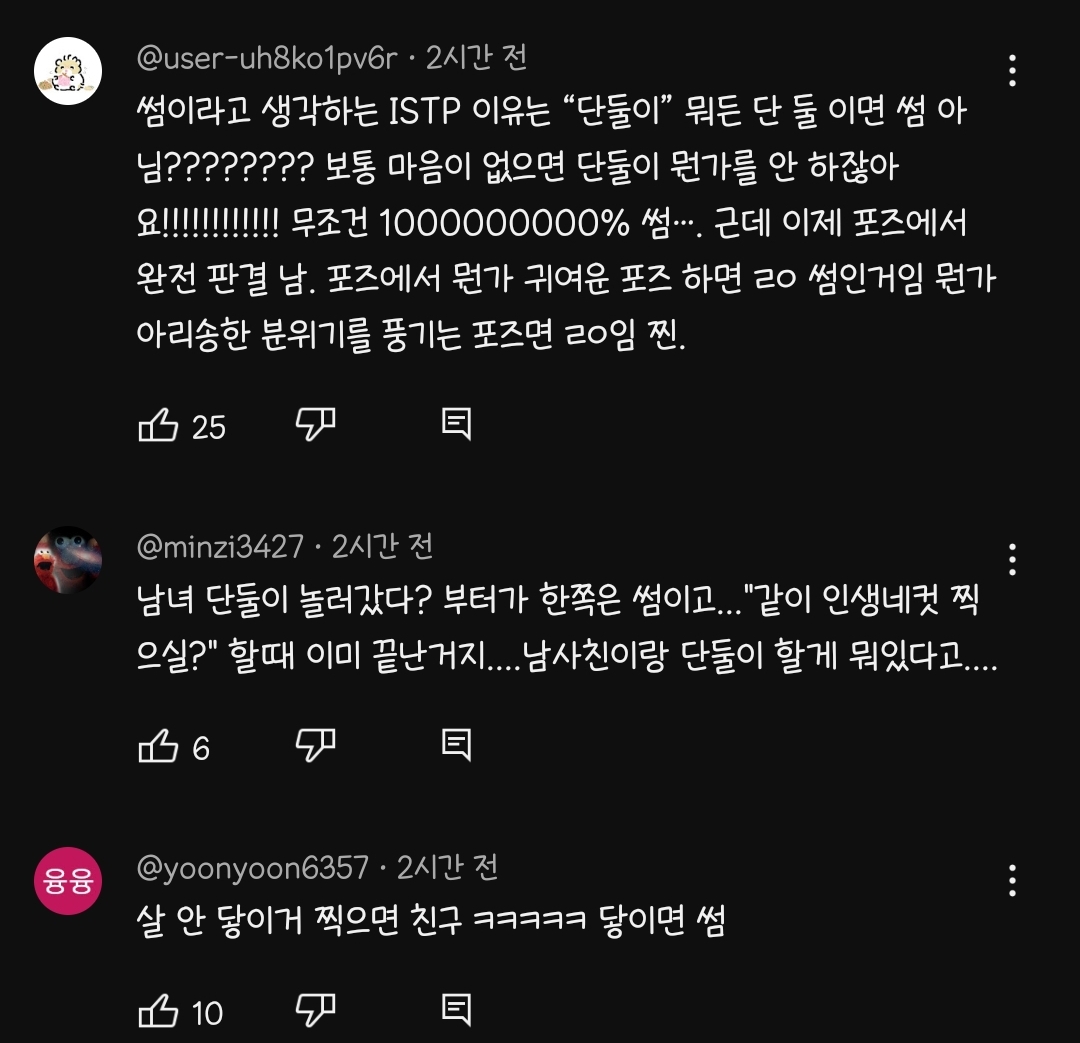The width and height of the screenshot is (1080, 1043).
Task: Select the comment text starting with 살 안 닿이거
Action: (430, 920)
